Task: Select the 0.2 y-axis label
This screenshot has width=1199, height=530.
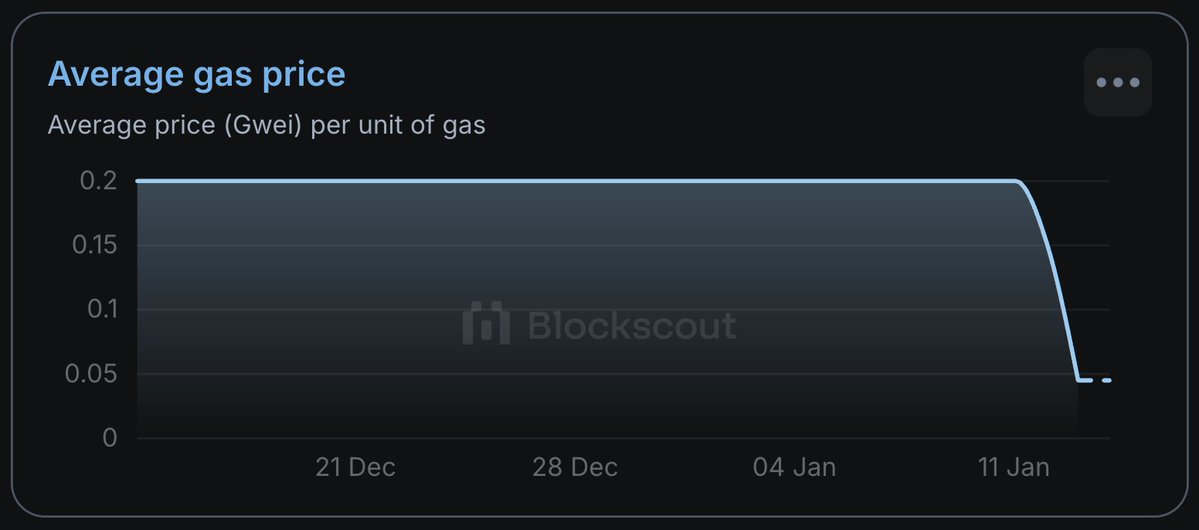Action: (x=97, y=181)
